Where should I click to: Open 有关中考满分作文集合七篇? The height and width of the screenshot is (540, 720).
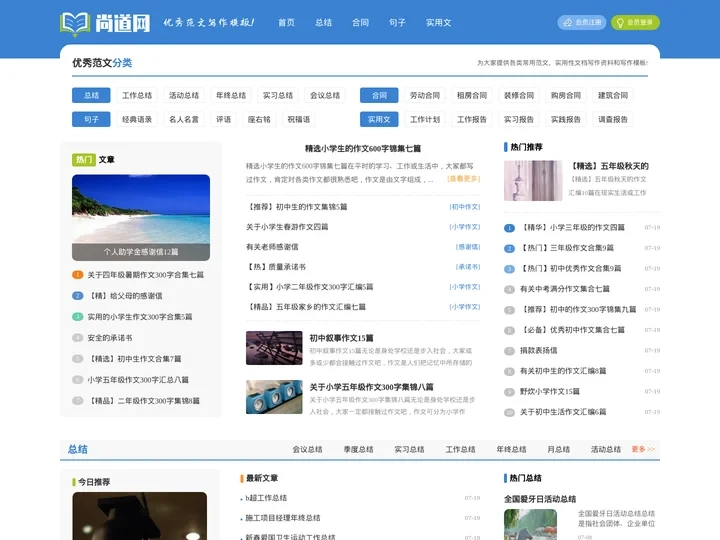pos(565,289)
